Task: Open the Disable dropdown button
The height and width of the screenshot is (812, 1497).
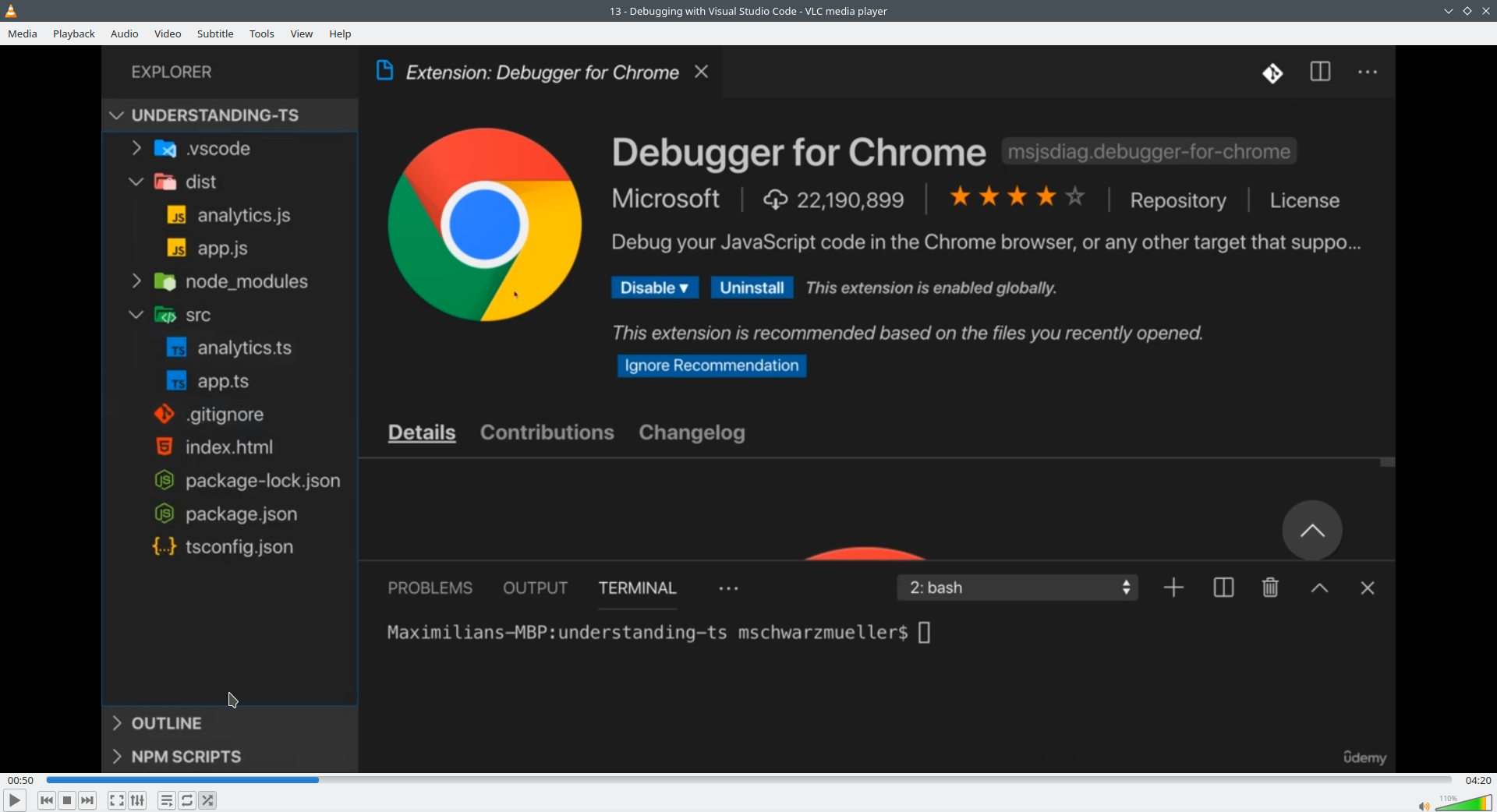Action: (654, 288)
